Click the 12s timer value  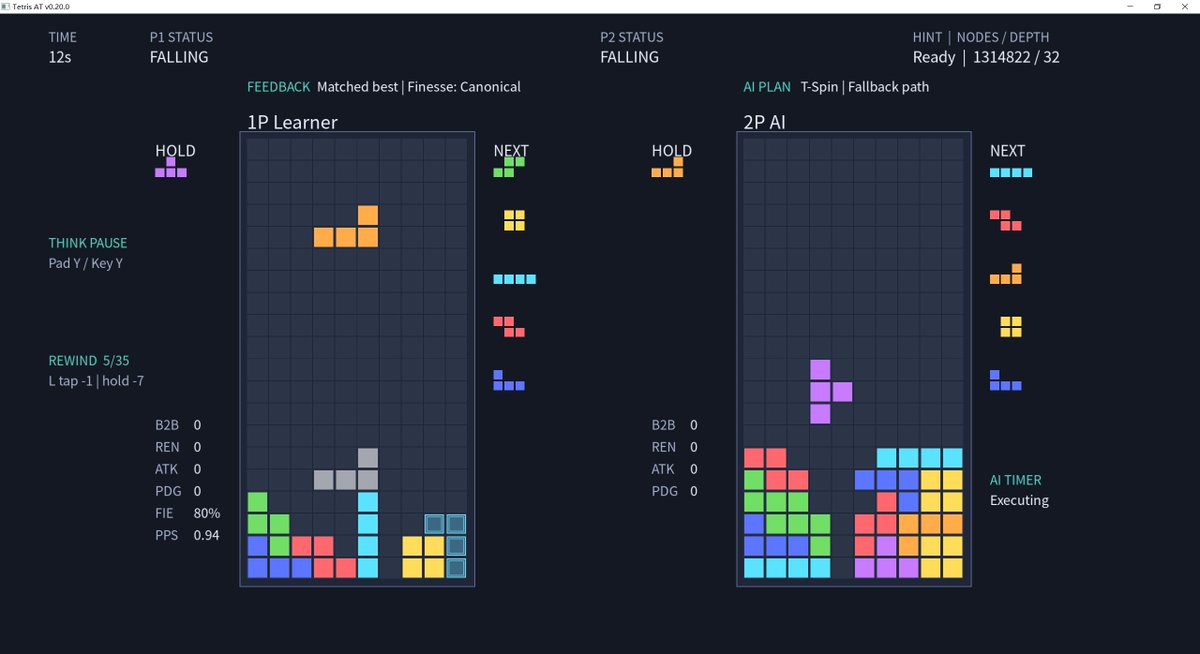(x=60, y=57)
